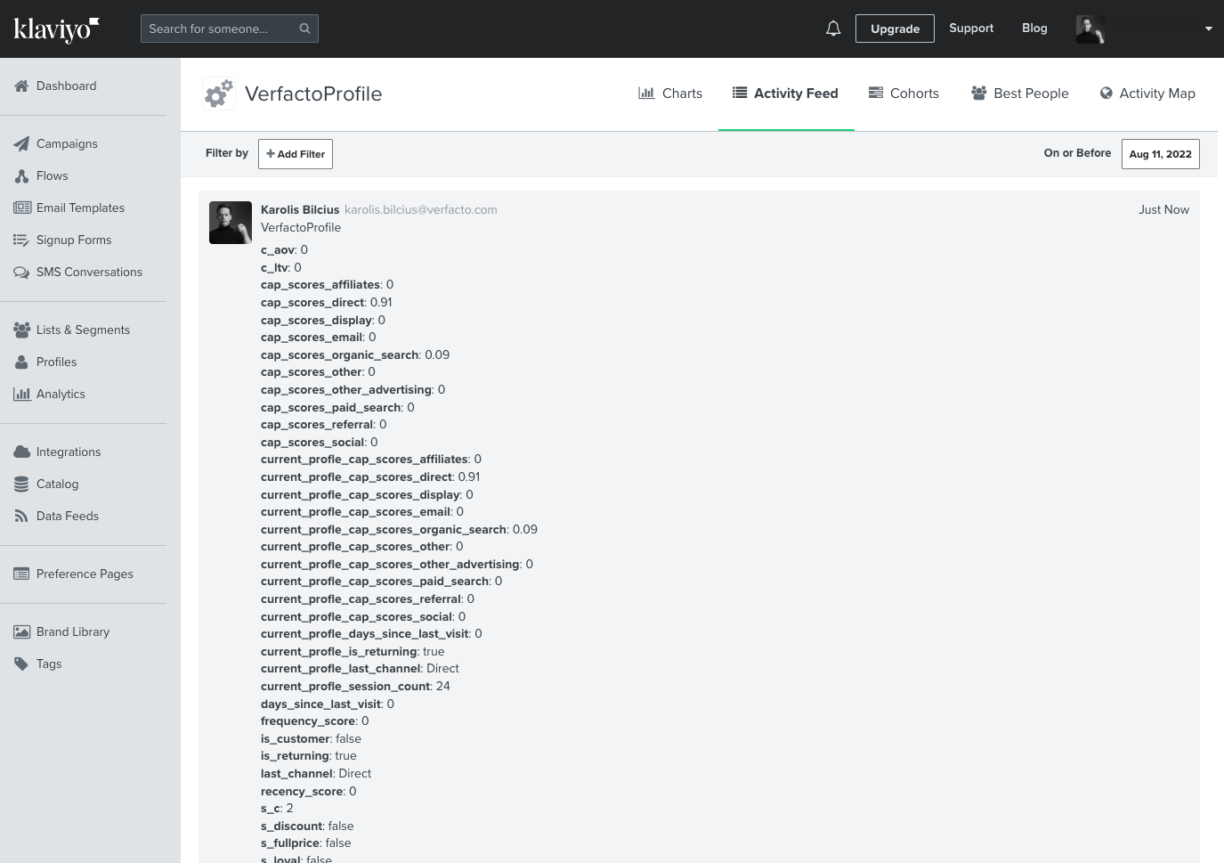
Task: Open the Cohorts tab
Action: point(904,93)
